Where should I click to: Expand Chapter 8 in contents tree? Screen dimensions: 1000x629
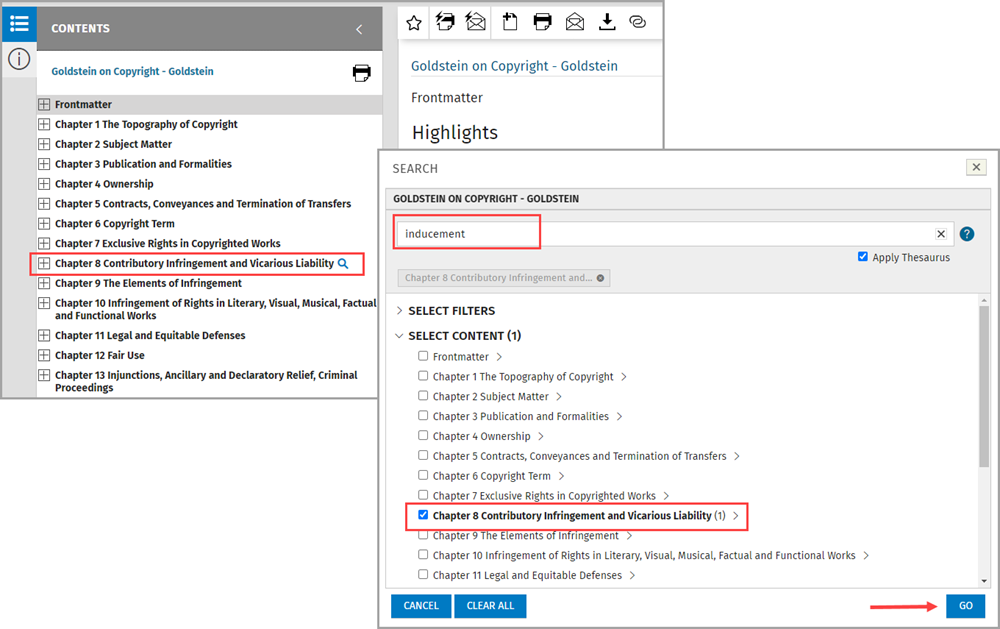pos(44,263)
